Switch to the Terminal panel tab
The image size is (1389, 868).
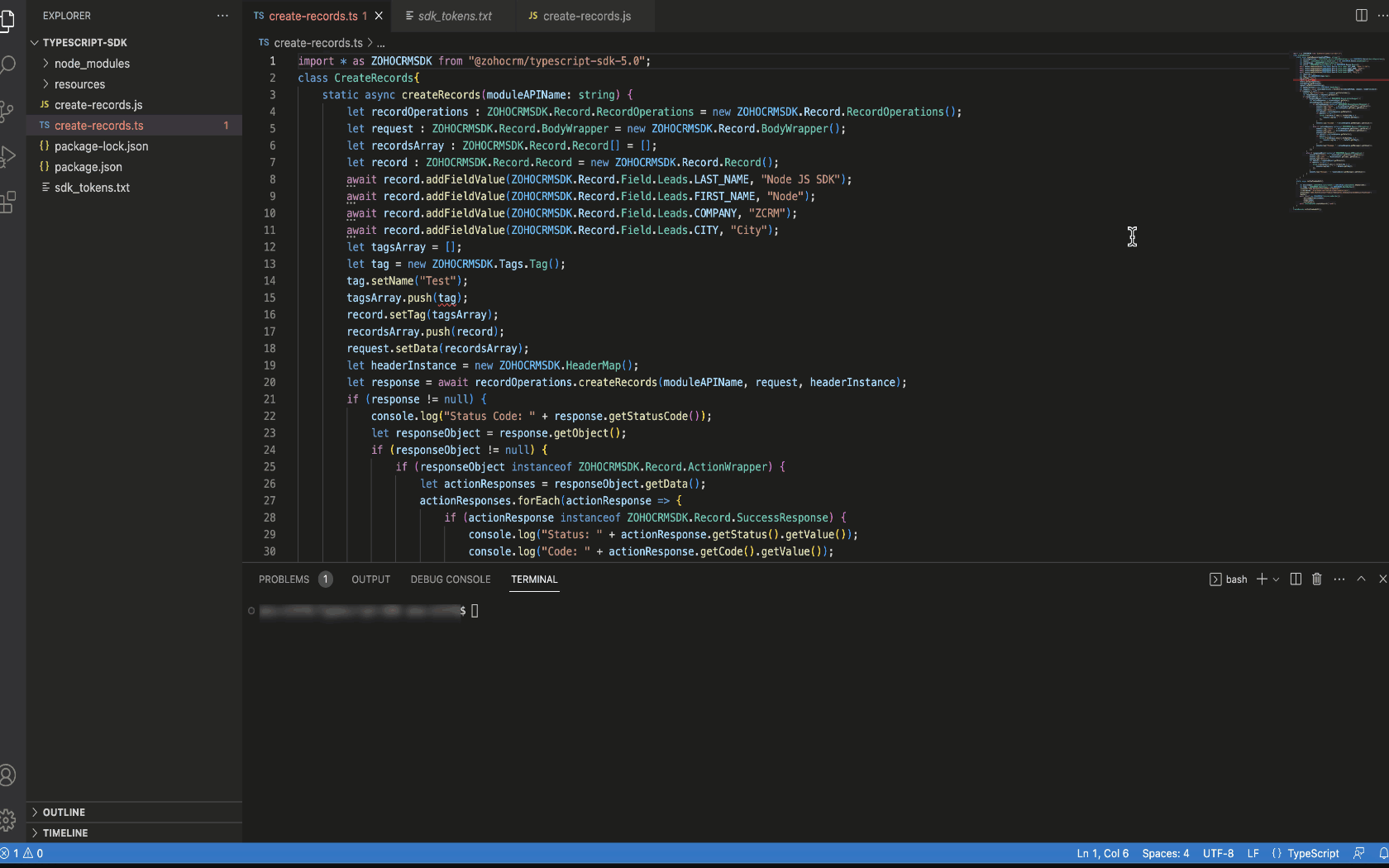click(x=534, y=579)
